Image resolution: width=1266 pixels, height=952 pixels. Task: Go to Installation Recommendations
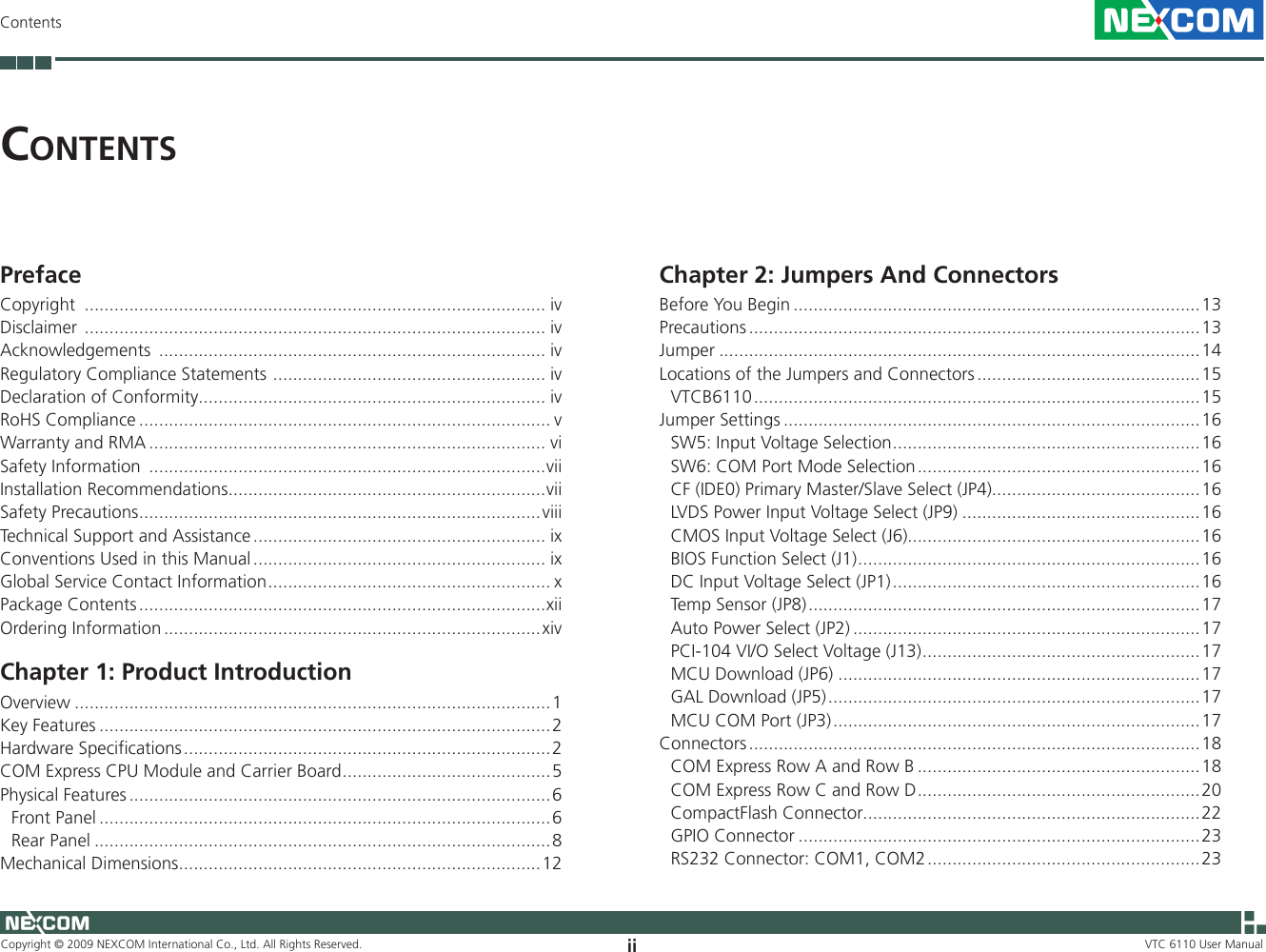[281, 489]
